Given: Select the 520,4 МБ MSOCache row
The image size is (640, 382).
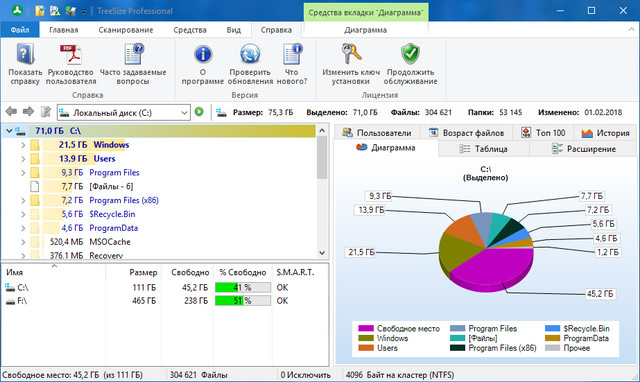Looking at the screenshot, I should click(159, 242).
